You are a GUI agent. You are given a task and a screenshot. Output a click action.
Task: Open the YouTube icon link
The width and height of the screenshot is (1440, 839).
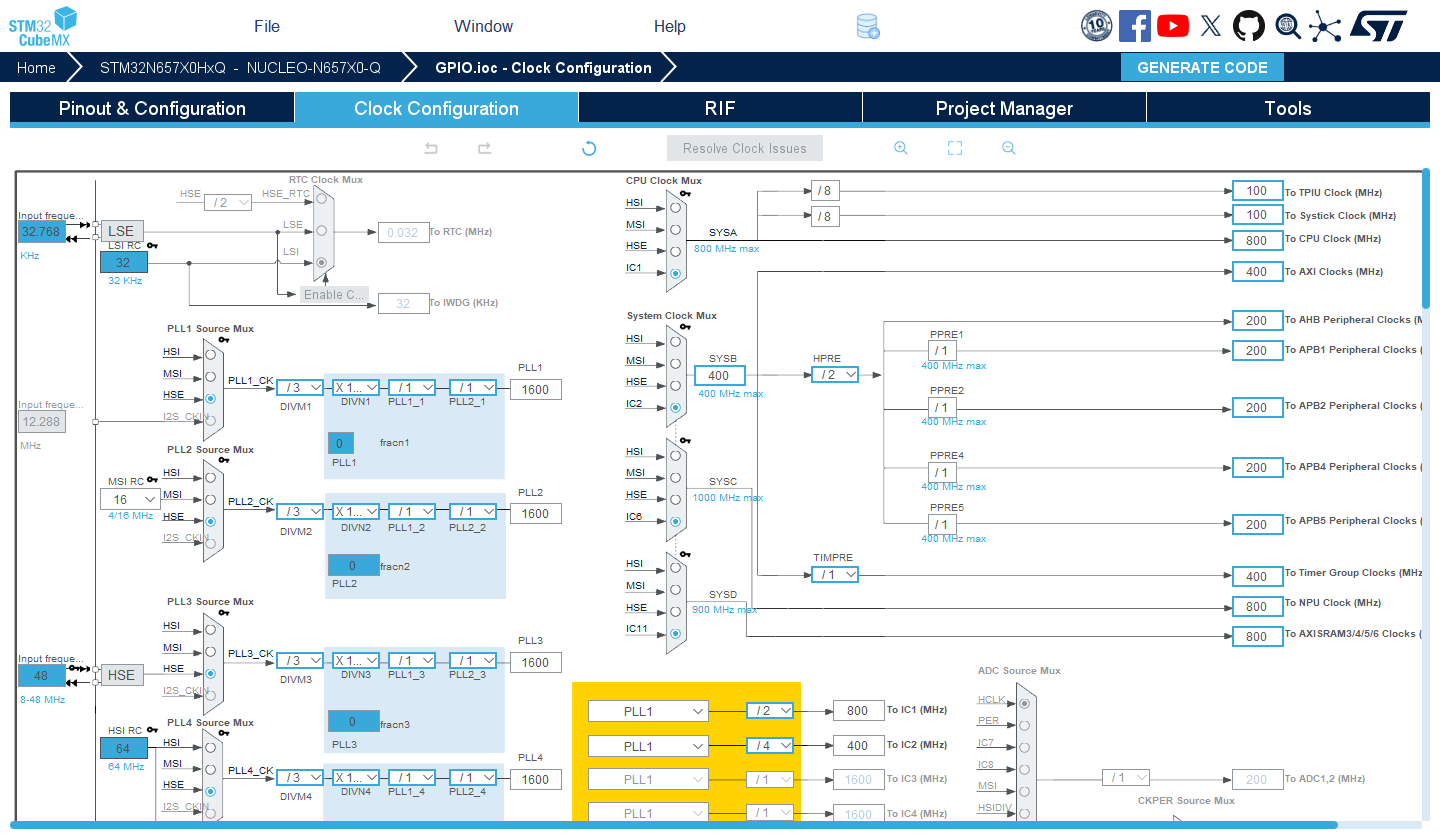(x=1172, y=26)
